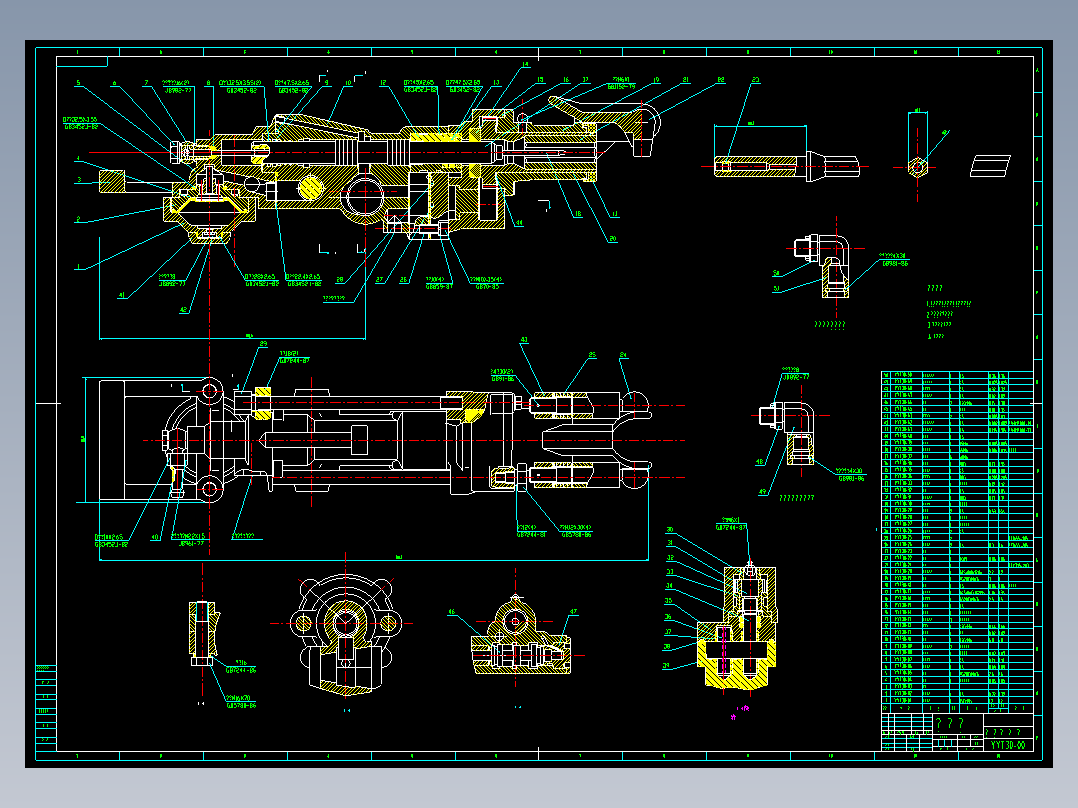Screen dimensions: 1078x808
Task: Select balloon number 2 on the left side
Action: pos(78,219)
